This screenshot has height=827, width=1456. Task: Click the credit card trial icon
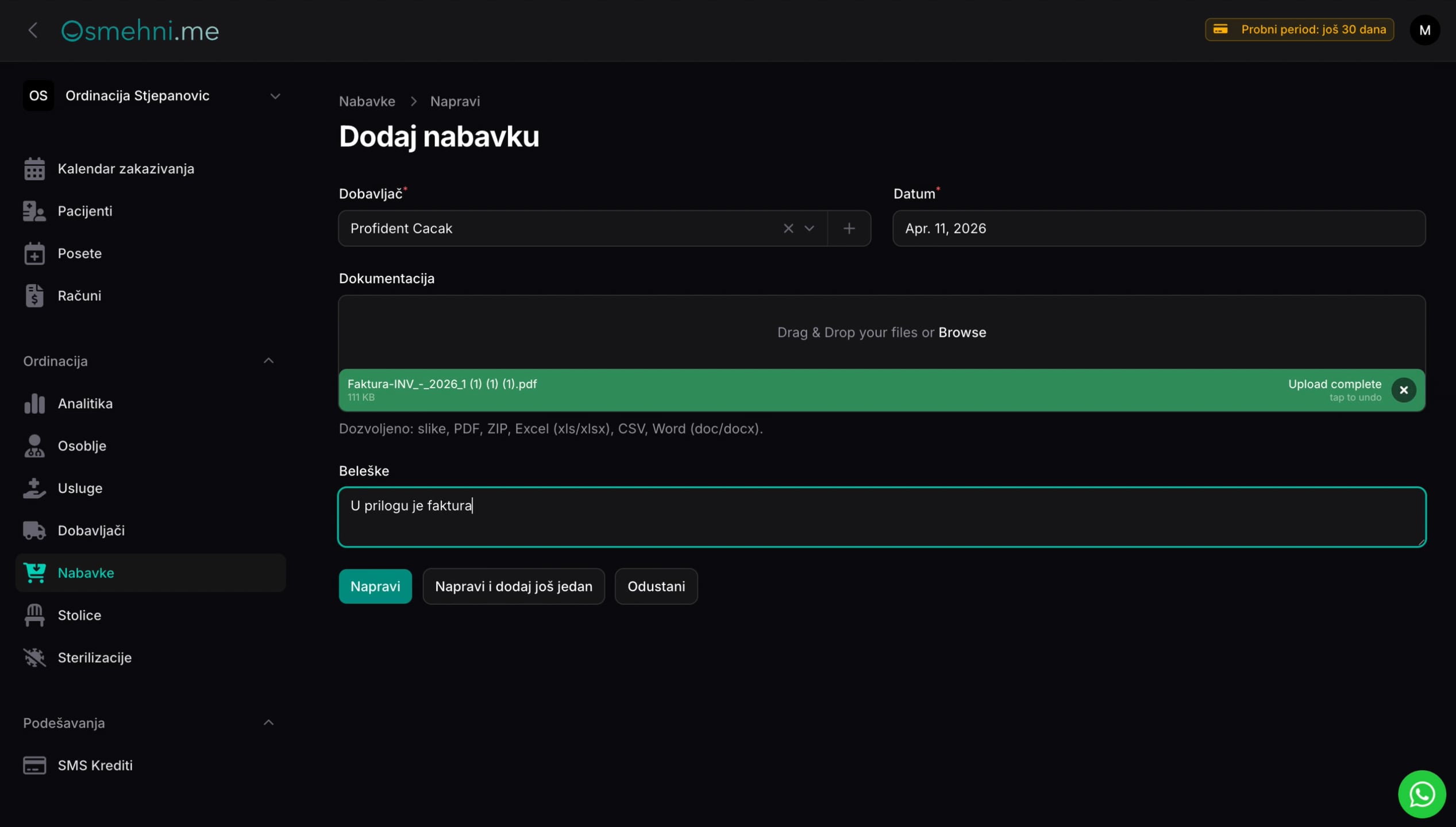pyautogui.click(x=1220, y=29)
